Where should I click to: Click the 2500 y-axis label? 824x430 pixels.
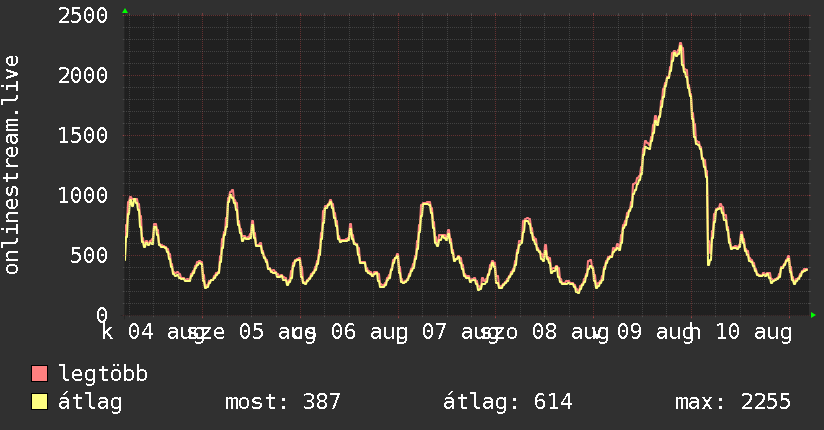pyautogui.click(x=83, y=16)
